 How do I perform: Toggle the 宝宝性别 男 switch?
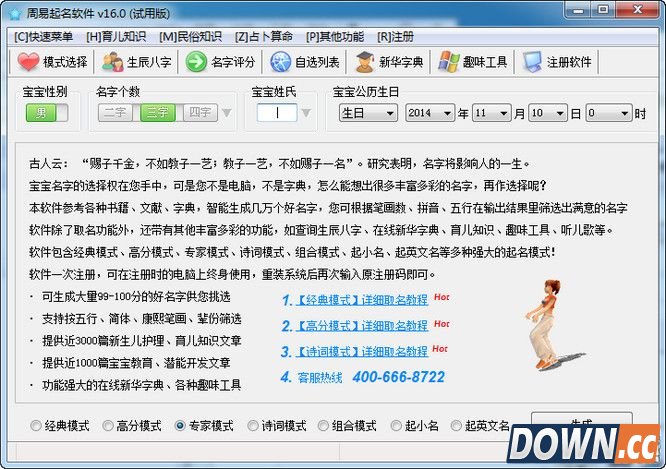pyautogui.click(x=47, y=113)
